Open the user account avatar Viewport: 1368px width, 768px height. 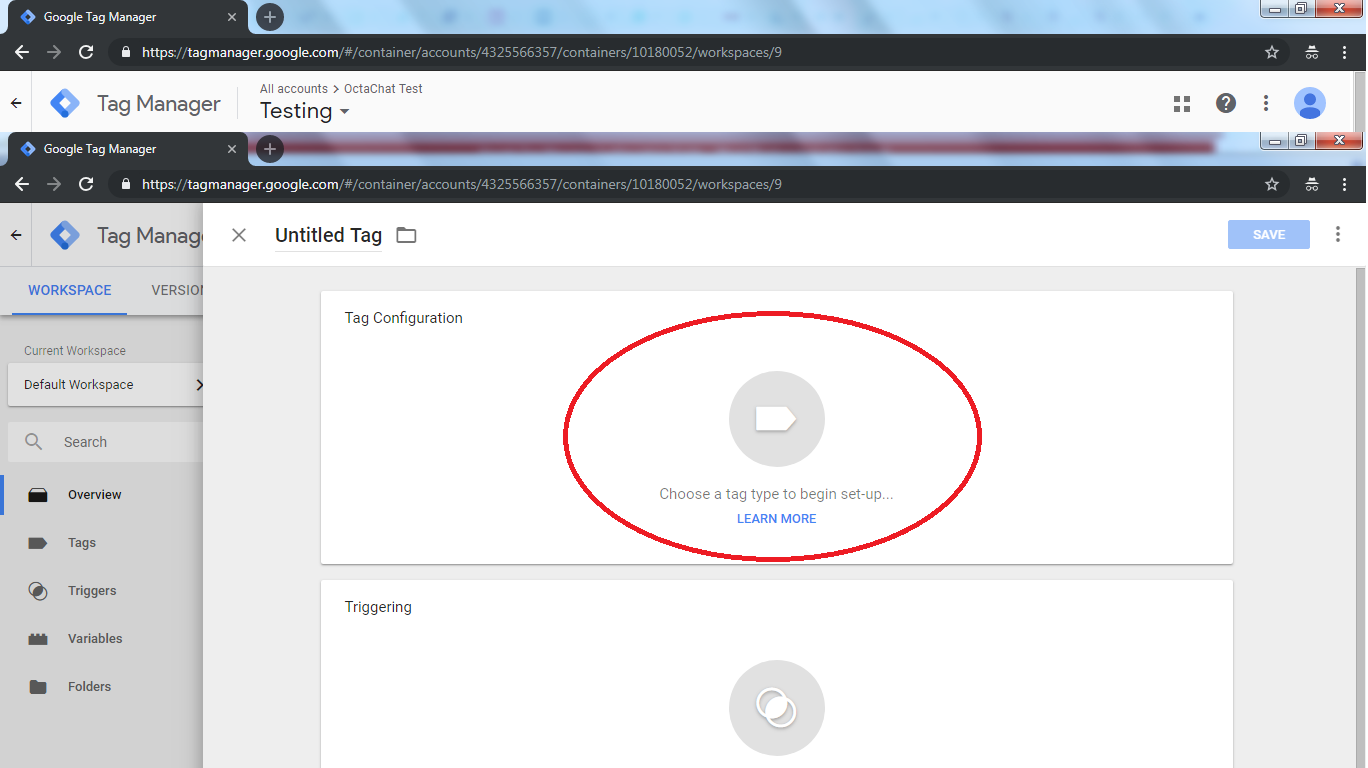point(1309,103)
